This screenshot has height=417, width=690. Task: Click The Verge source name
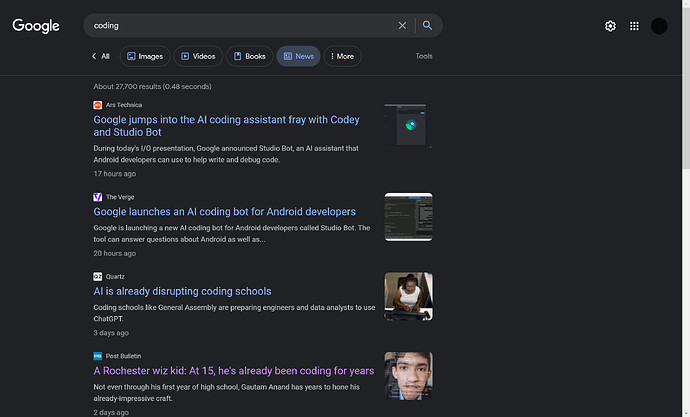[120, 197]
